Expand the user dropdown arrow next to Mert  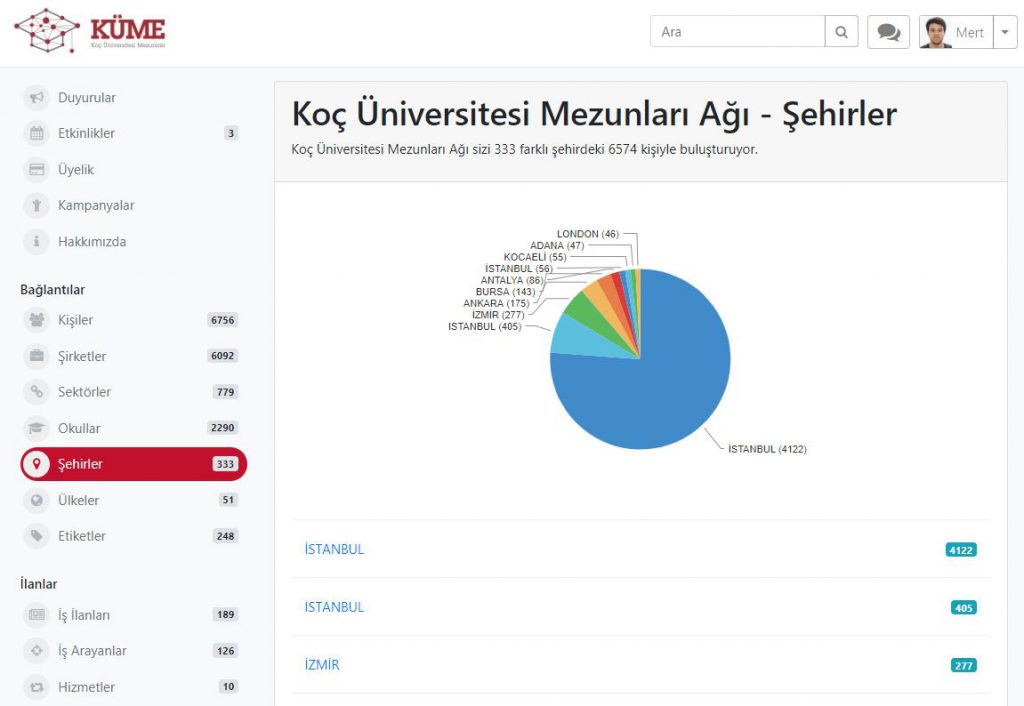pos(1005,32)
